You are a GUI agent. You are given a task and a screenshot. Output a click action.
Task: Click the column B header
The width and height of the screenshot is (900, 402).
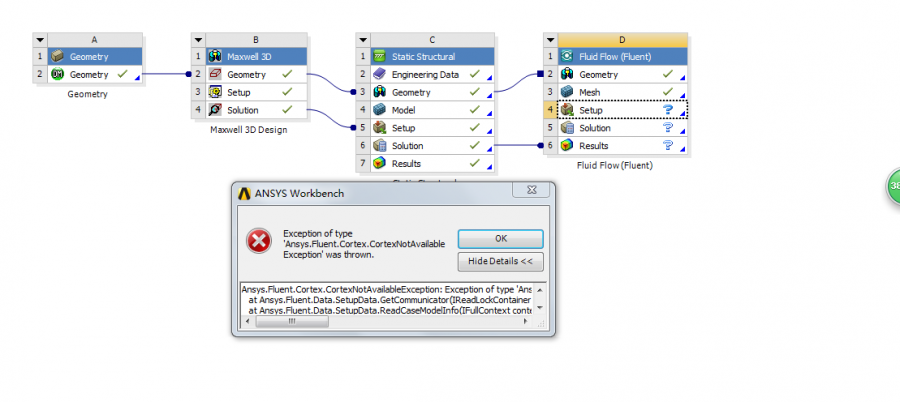tap(257, 40)
